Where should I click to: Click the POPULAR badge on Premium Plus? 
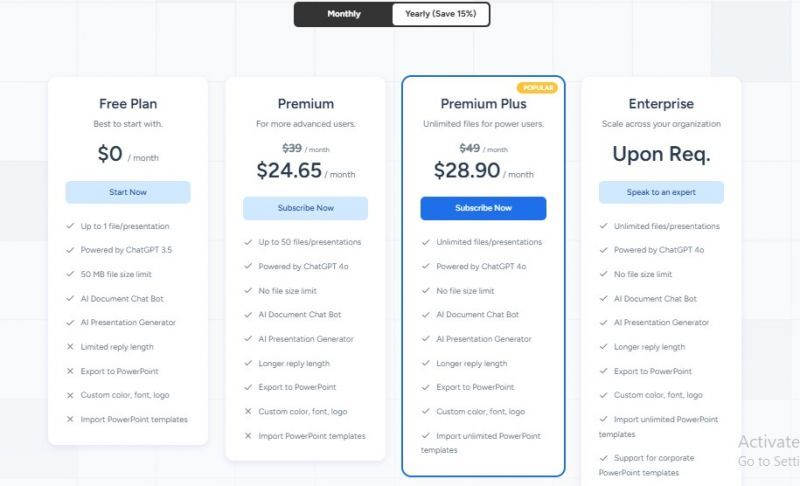[537, 88]
